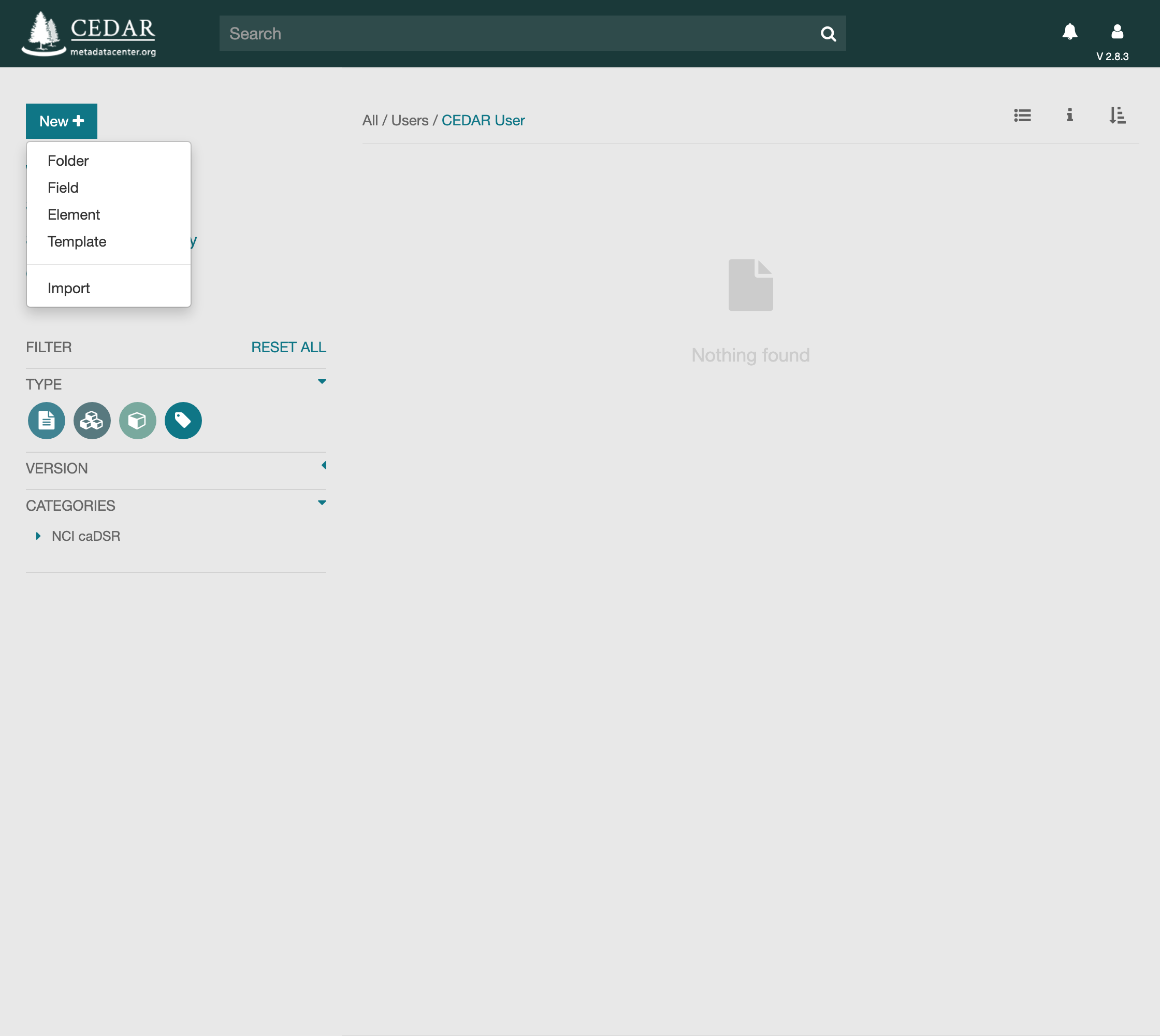
Task: Toggle the Template type filter
Action: [47, 421]
